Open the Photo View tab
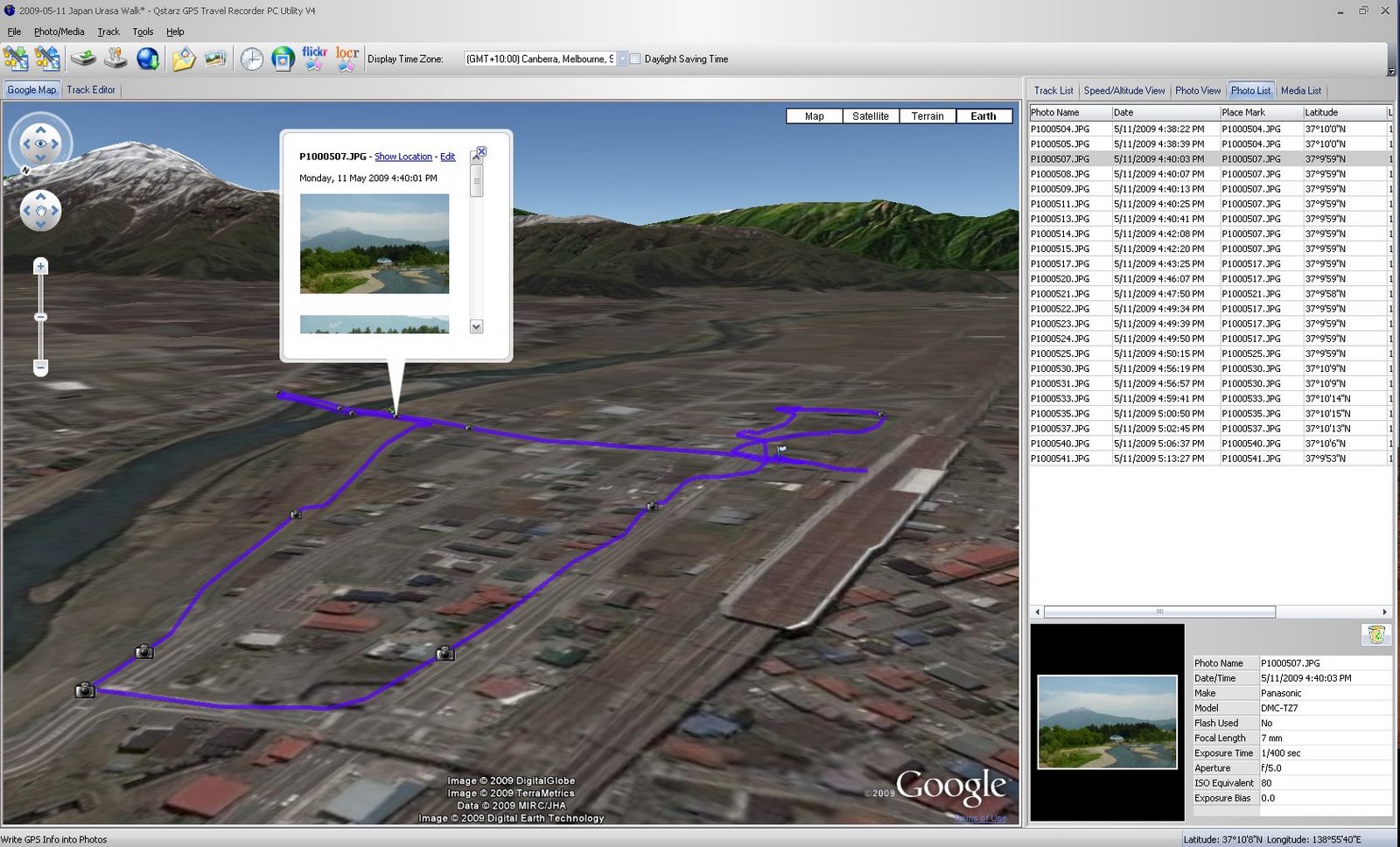The height and width of the screenshot is (847, 1400). pyautogui.click(x=1198, y=90)
